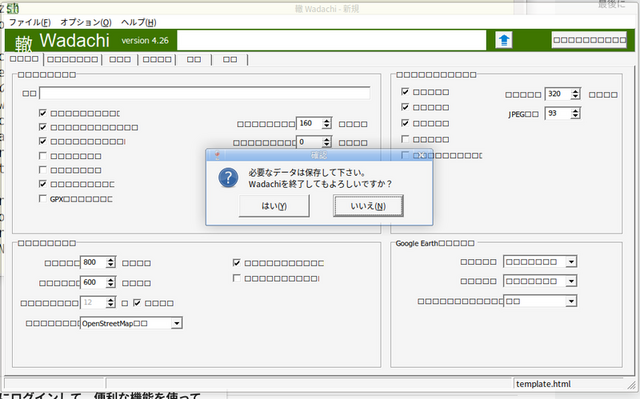Open the ヘルプ(H) menu
Image resolution: width=640 pixels, height=399 pixels.
(x=138, y=22)
